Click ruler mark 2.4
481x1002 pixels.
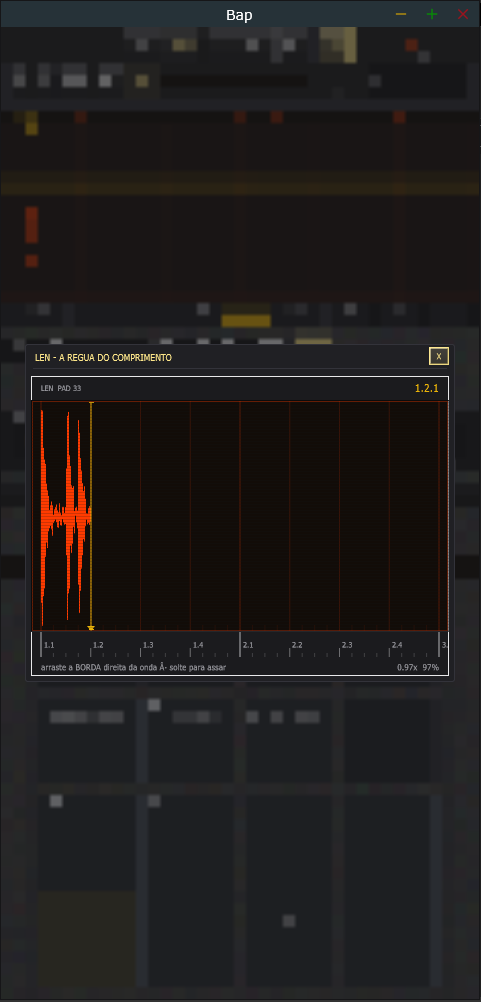tap(397, 645)
